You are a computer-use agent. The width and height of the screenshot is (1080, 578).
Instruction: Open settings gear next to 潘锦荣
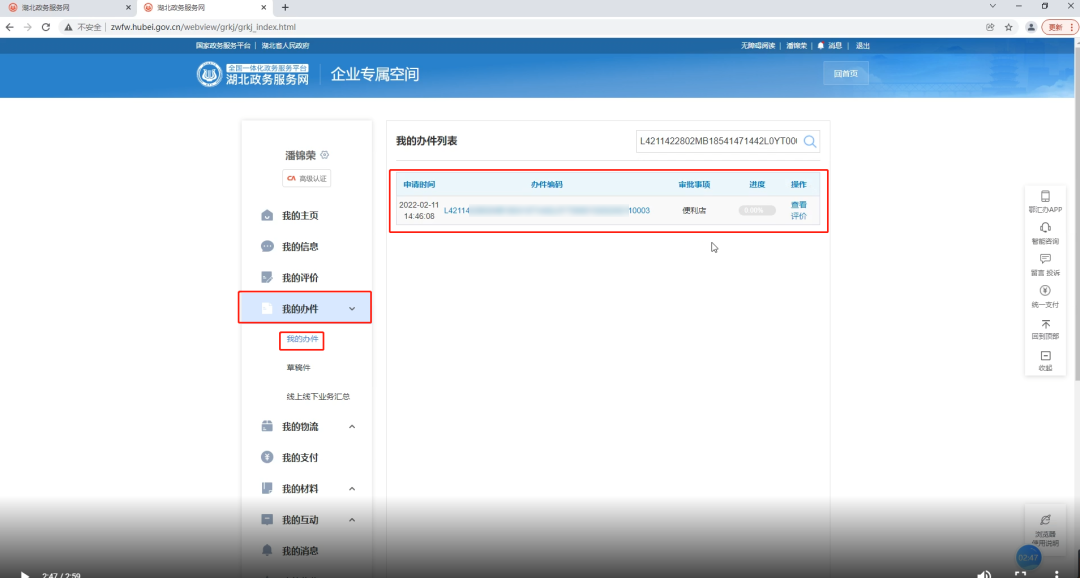[x=324, y=155]
